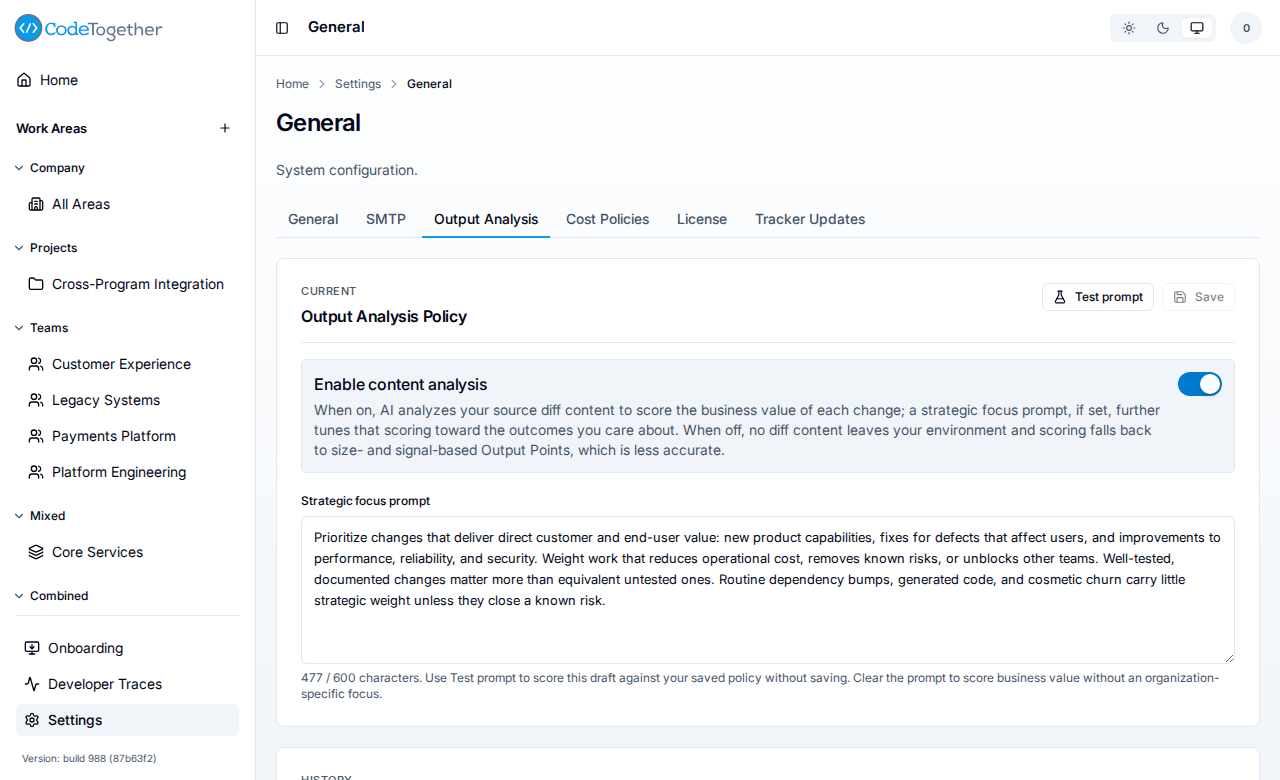Click the All Areas building icon

pyautogui.click(x=36, y=204)
